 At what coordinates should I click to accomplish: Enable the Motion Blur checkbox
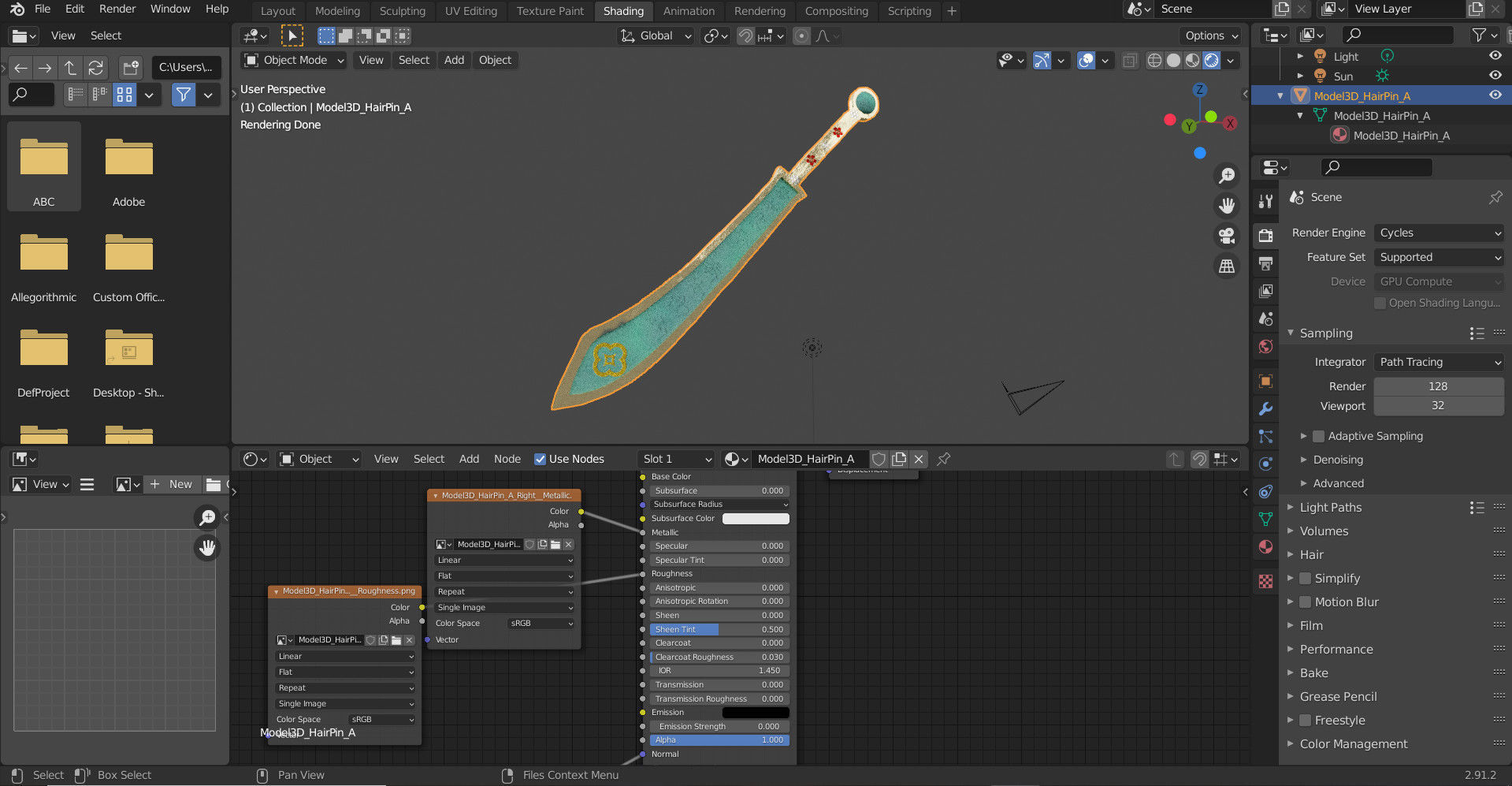click(x=1305, y=602)
